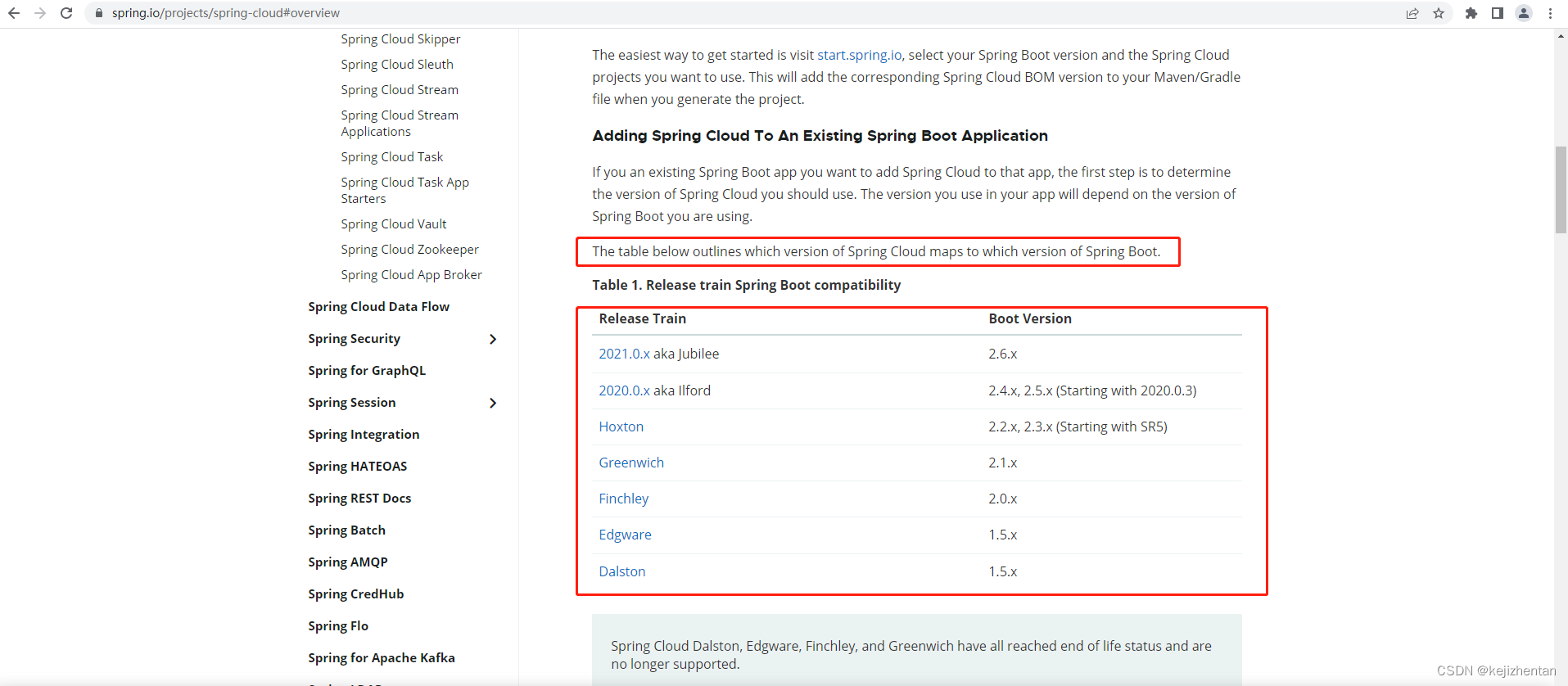Select Spring for Apache Kafka project
The height and width of the screenshot is (686, 1568).
382,658
